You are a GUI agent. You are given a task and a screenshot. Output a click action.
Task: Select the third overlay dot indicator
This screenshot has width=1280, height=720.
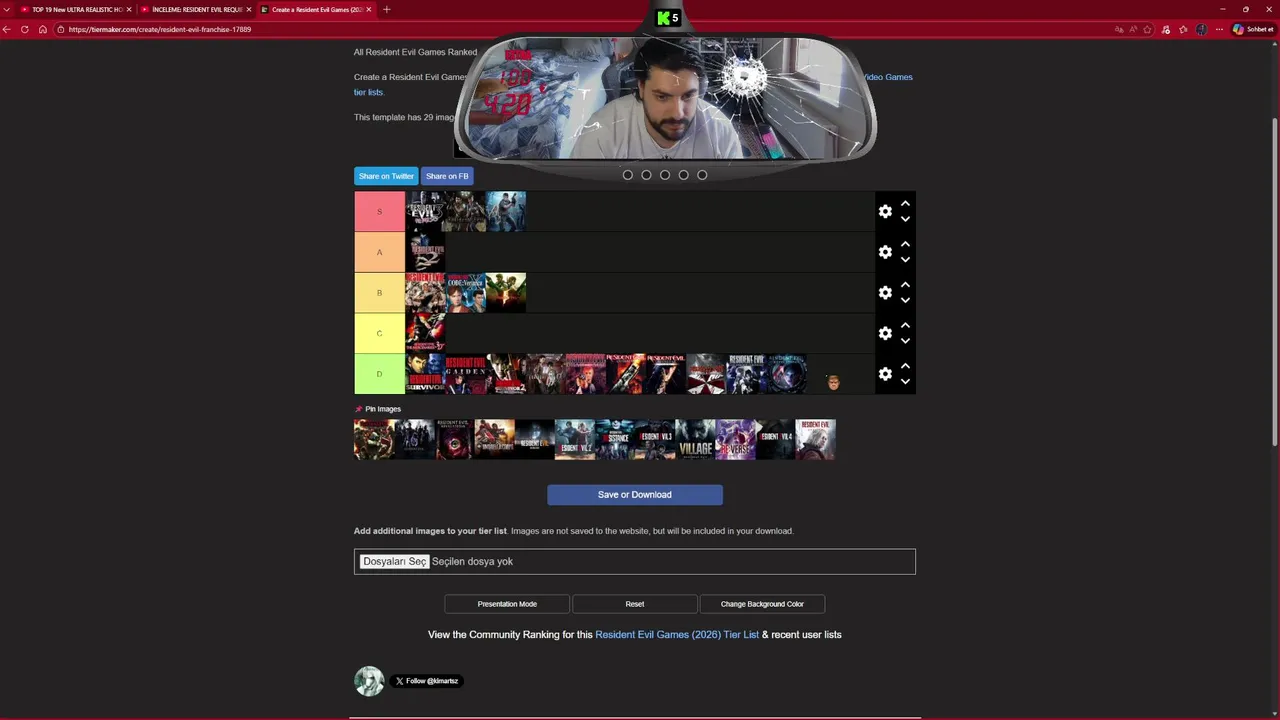pos(665,175)
